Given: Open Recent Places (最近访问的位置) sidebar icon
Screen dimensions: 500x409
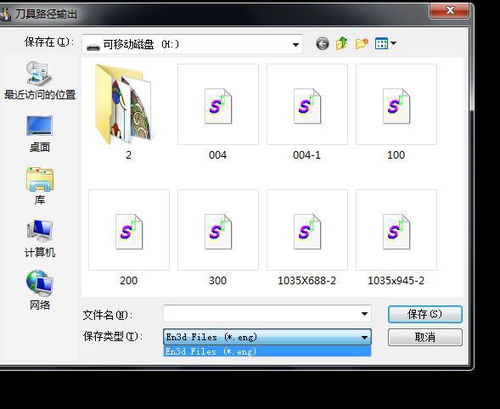Looking at the screenshot, I should point(39,73).
